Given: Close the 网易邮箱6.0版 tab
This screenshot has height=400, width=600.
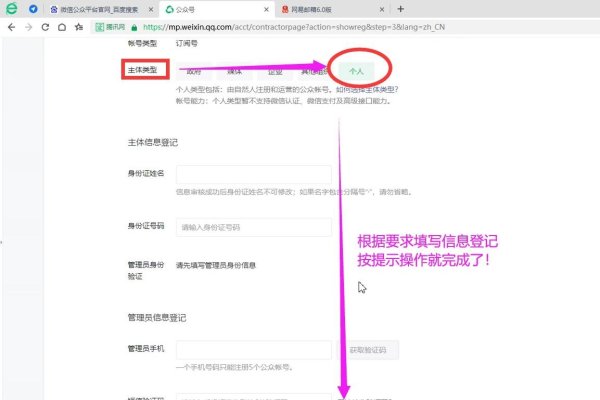Looking at the screenshot, I should tap(382, 10).
